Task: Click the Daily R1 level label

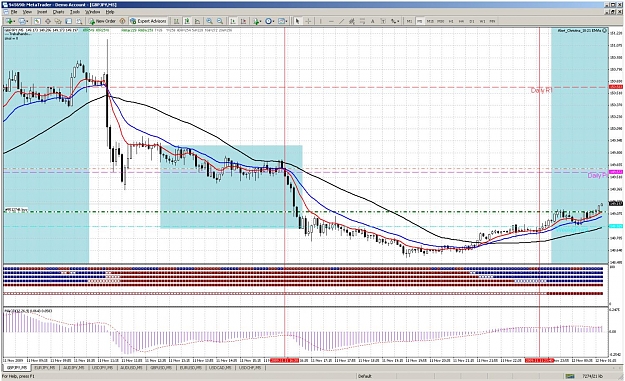Action: point(541,91)
